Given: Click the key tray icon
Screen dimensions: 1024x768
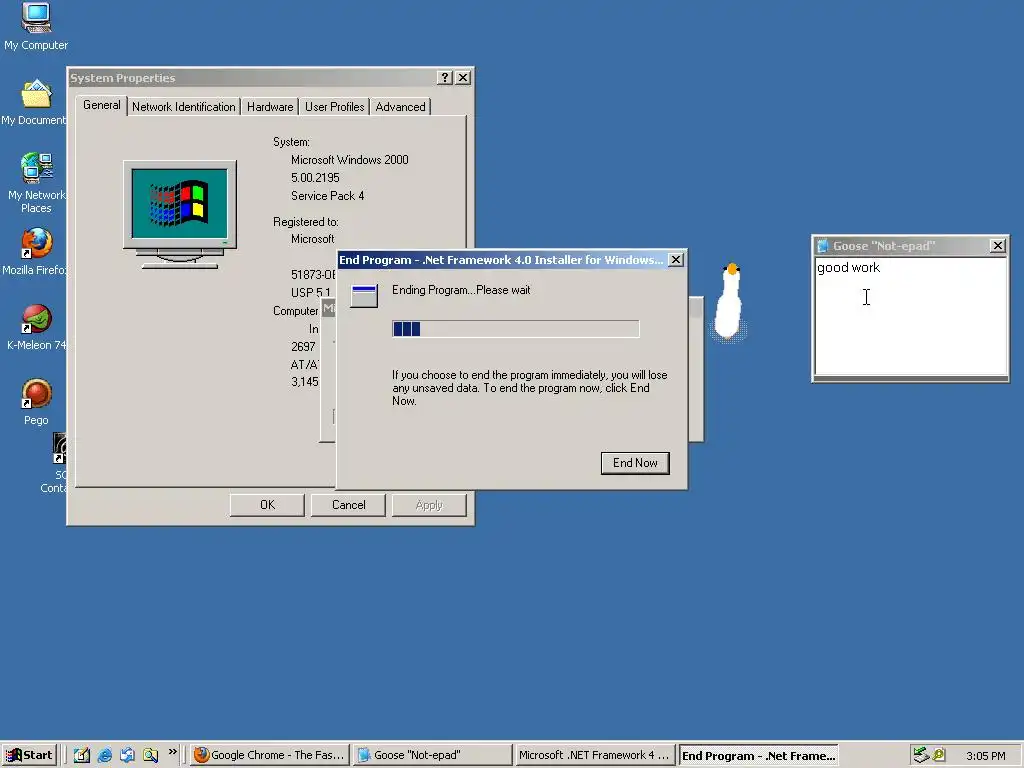Looking at the screenshot, I should tap(939, 755).
